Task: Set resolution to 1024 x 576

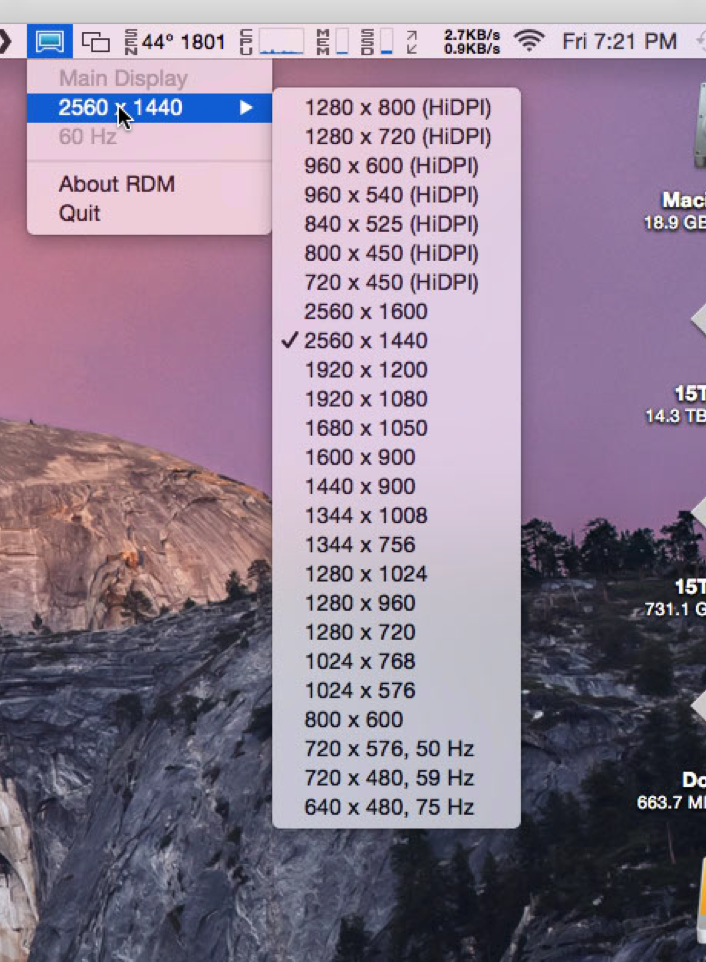Action: point(397,691)
